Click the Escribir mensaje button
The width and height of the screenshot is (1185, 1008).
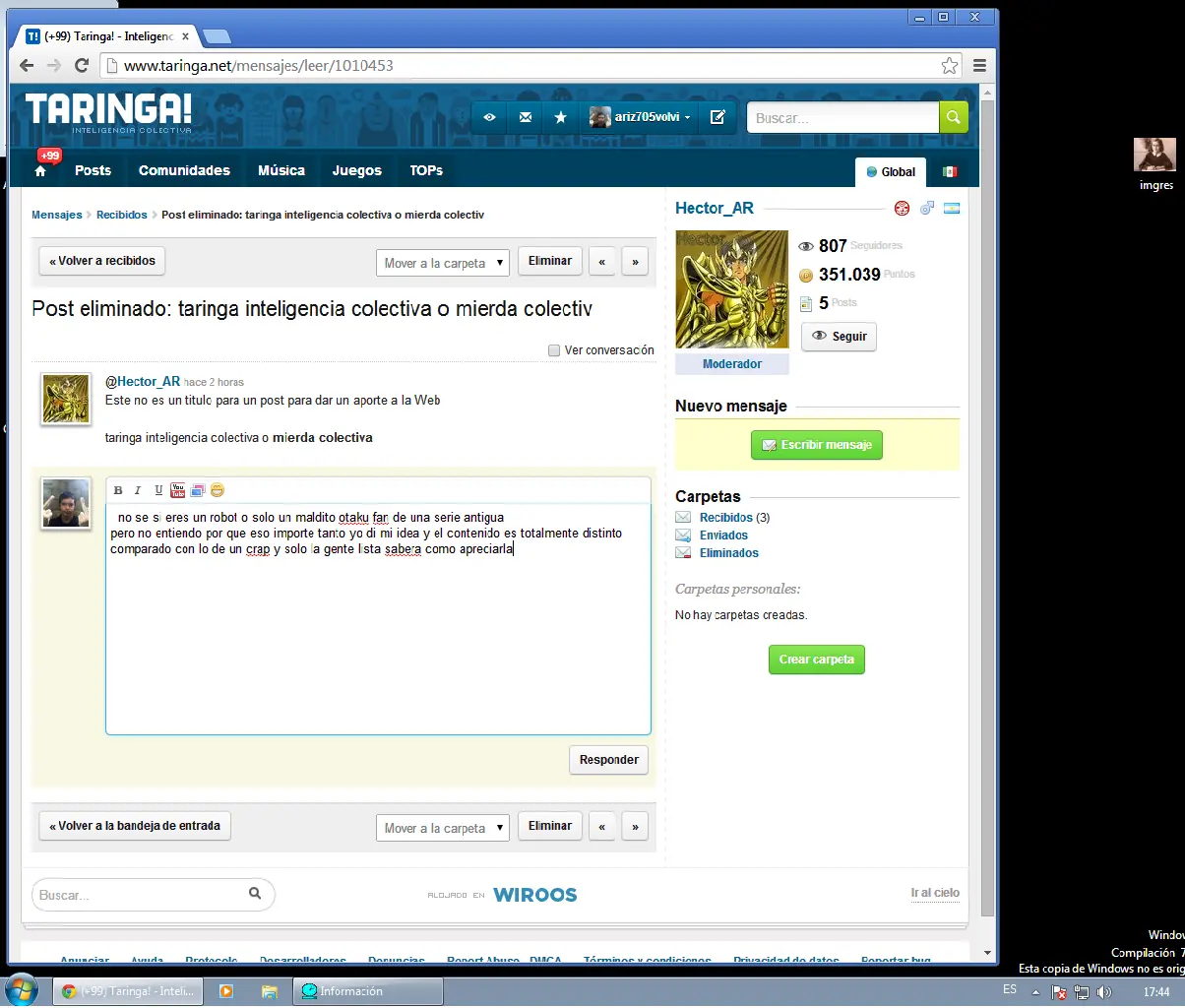817,445
